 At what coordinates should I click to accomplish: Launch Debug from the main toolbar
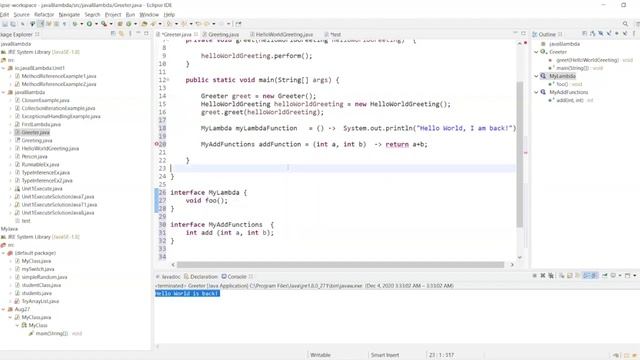tap(75, 24)
